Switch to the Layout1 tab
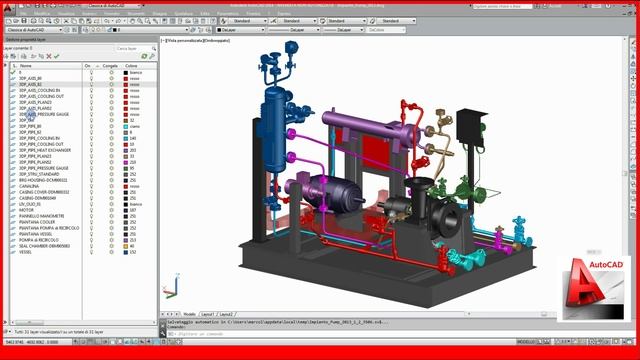Image resolution: width=640 pixels, height=360 pixels. tap(208, 314)
